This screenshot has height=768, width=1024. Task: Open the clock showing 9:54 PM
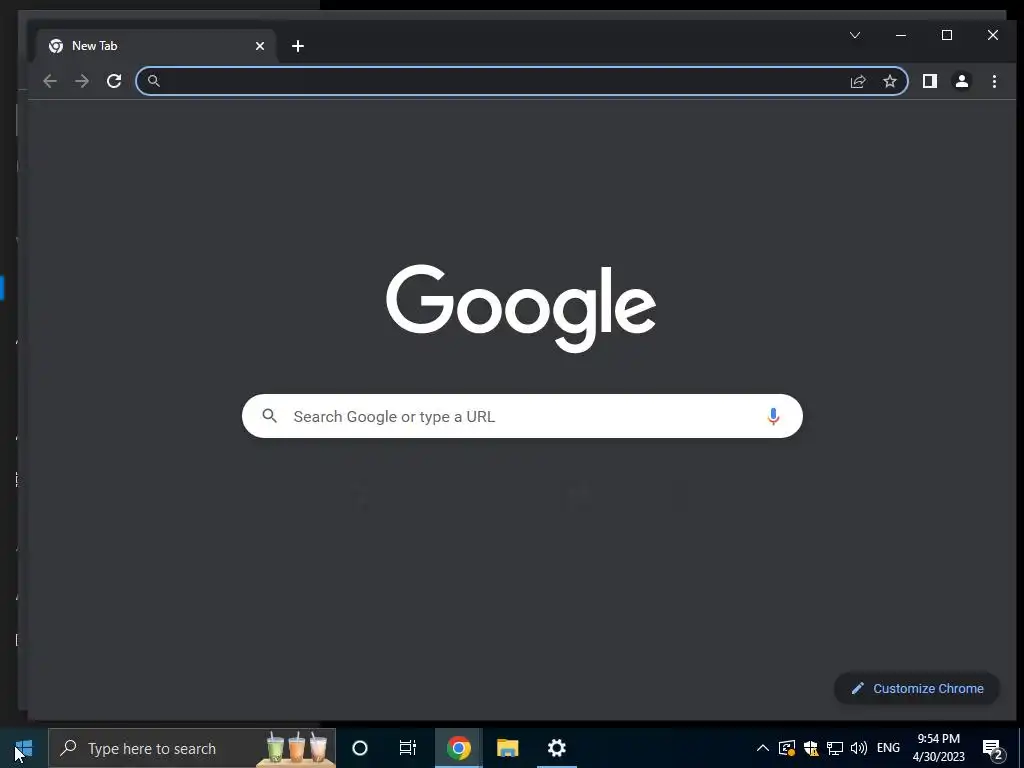pos(938,748)
